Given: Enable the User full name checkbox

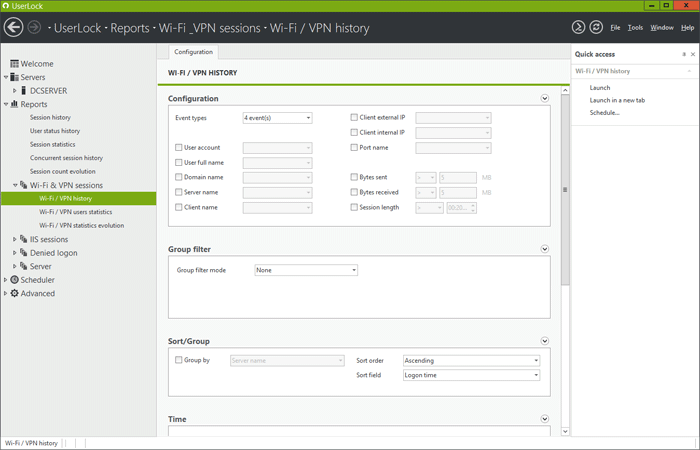Looking at the screenshot, I should click(x=179, y=162).
